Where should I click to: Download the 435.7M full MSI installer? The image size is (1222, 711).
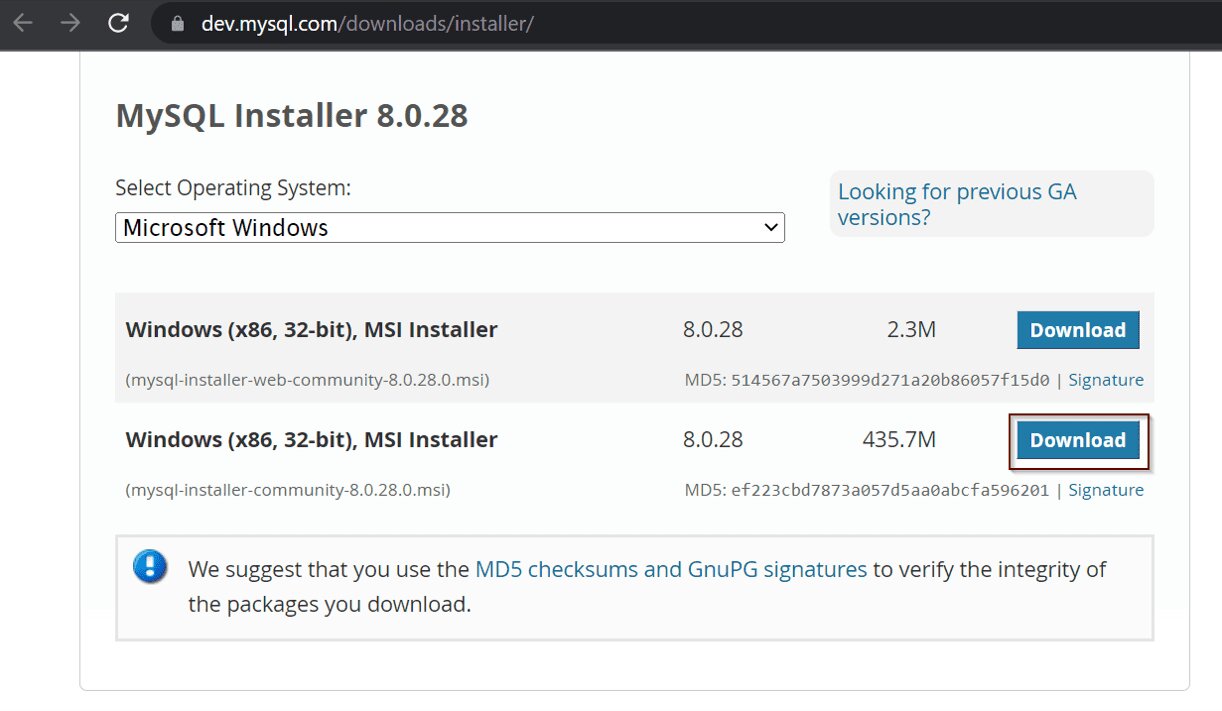pos(1077,440)
